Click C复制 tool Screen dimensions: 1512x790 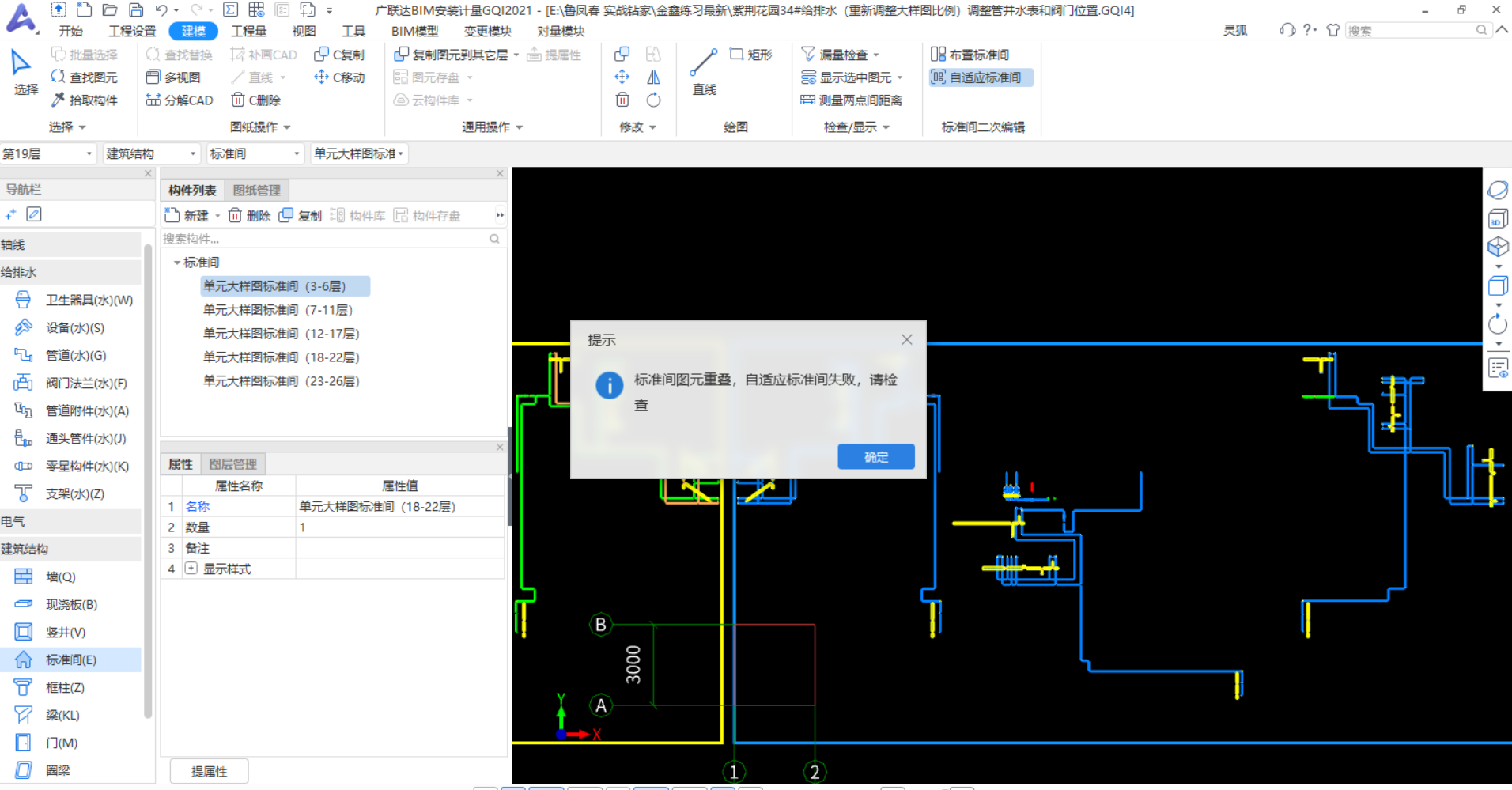click(339, 55)
